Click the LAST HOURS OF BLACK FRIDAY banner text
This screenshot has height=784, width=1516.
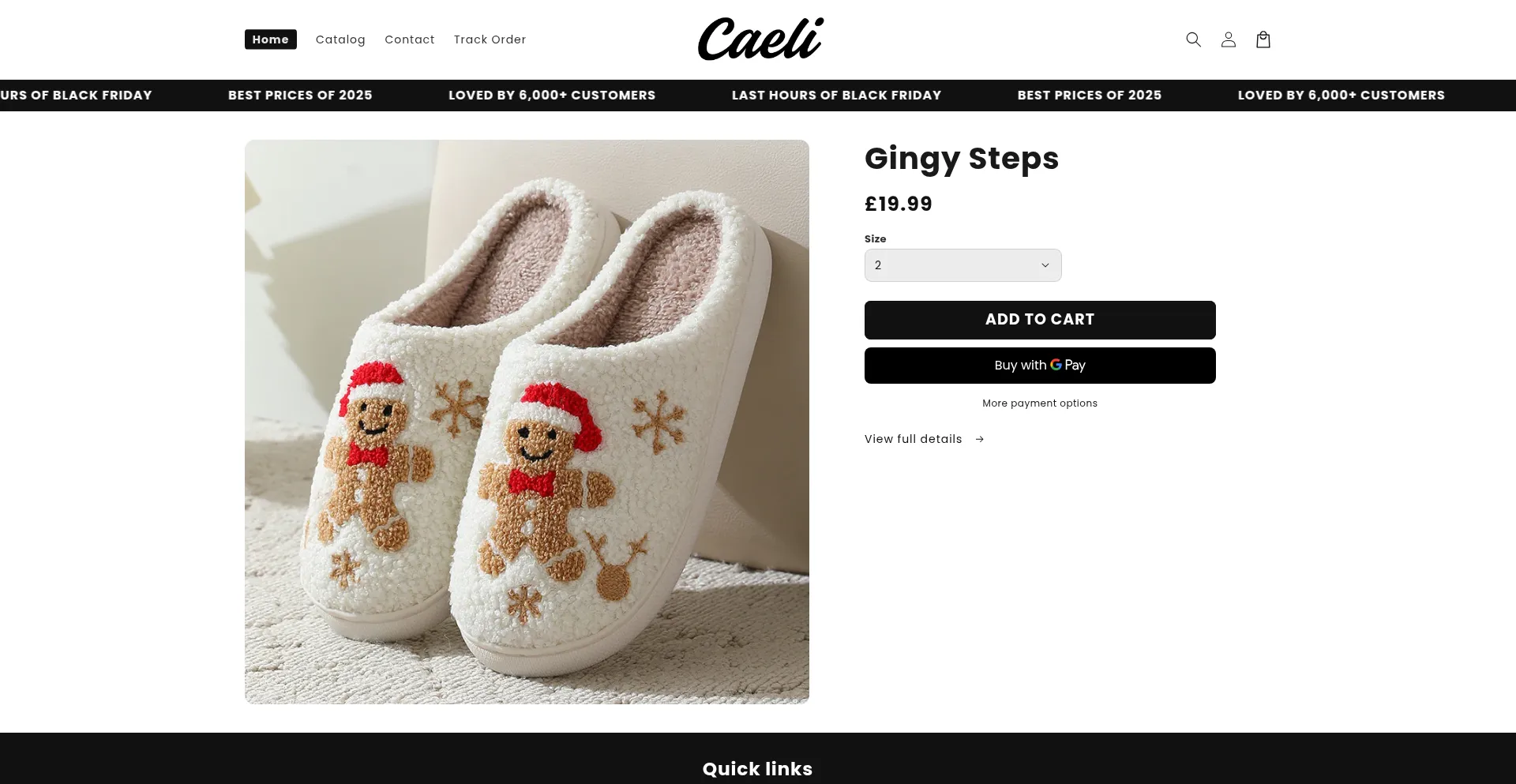click(836, 96)
